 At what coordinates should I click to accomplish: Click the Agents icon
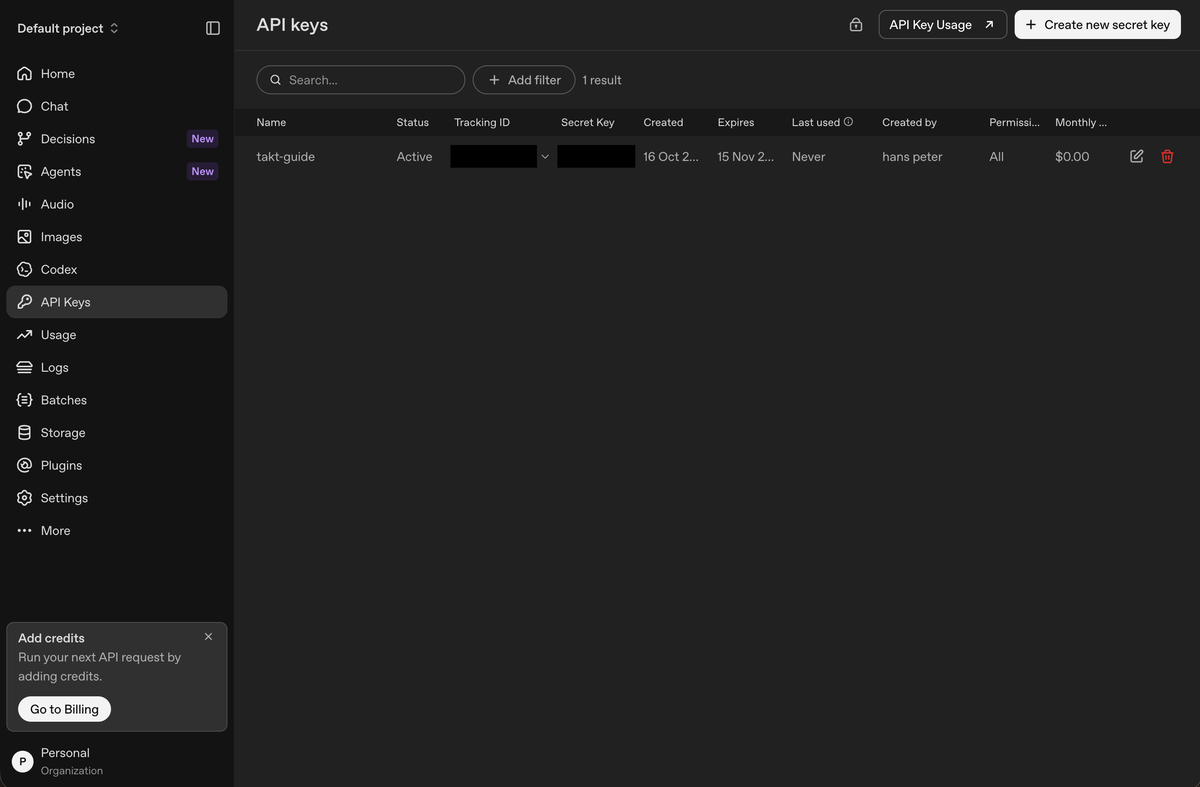click(25, 172)
